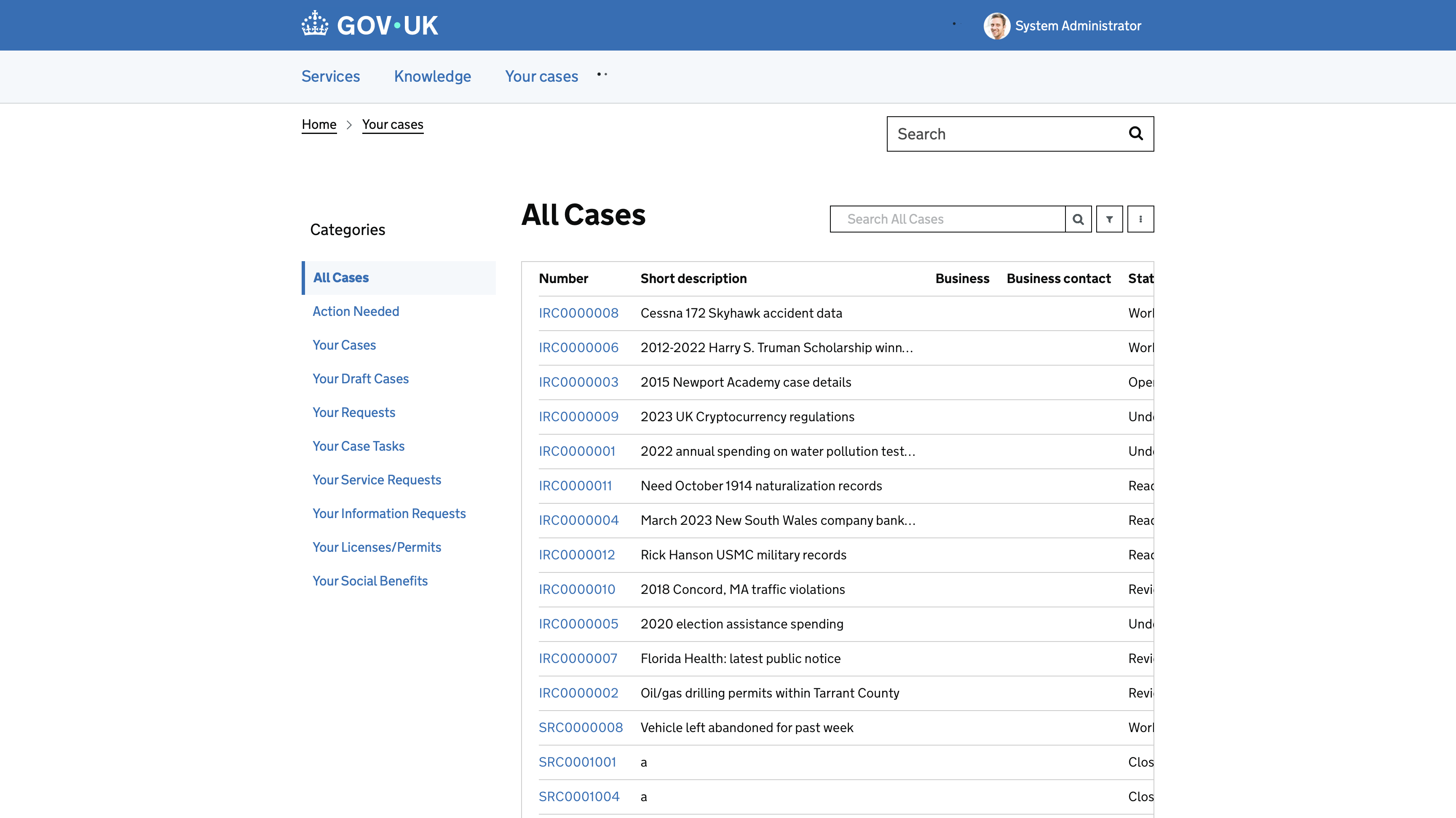Screen dimensions: 1456x818
Task: Click '2018 Concord, MA traffic violations' text
Action: (x=743, y=589)
